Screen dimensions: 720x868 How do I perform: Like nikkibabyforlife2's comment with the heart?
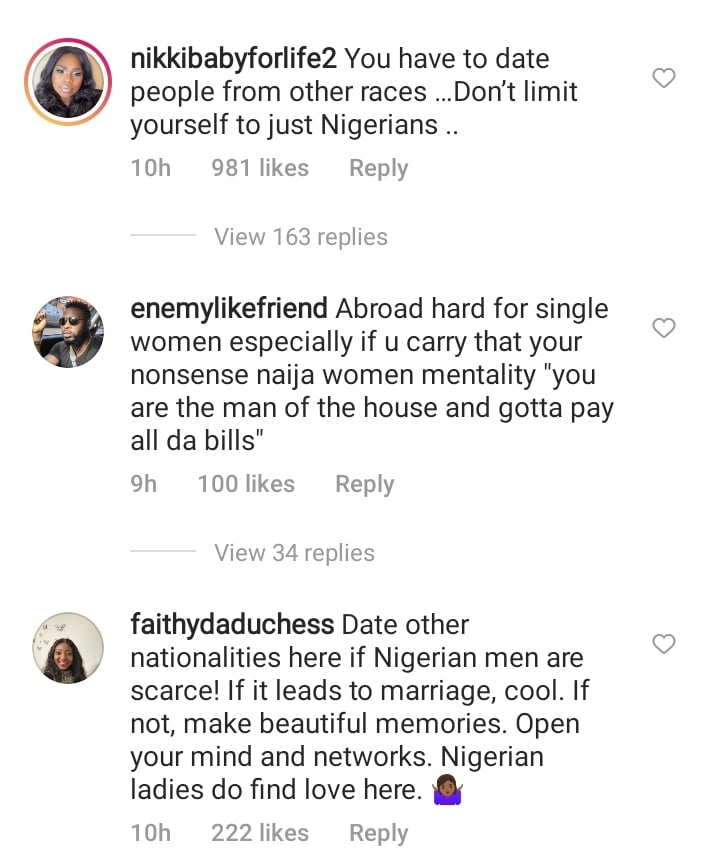coord(664,78)
